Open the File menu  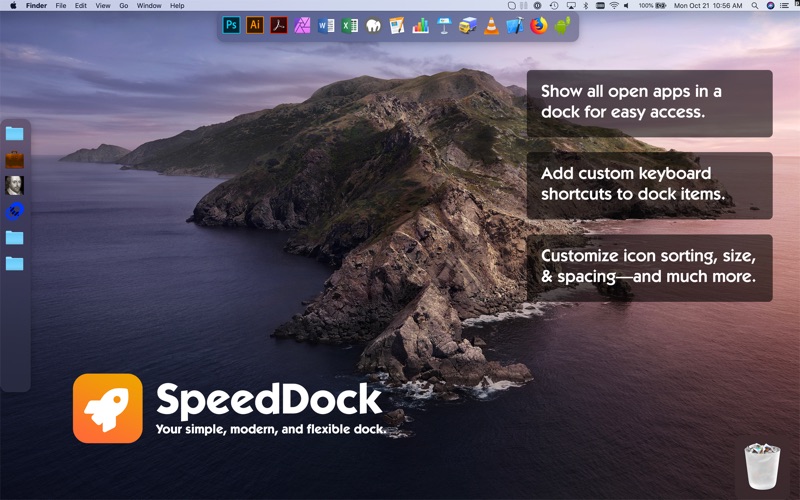61,6
